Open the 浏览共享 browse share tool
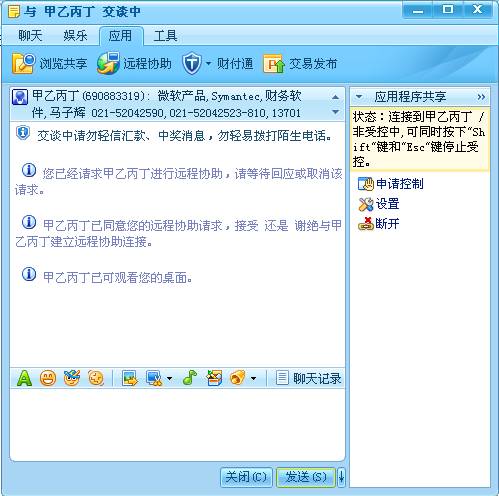Viewport: 499px width, 496px height. point(49,63)
